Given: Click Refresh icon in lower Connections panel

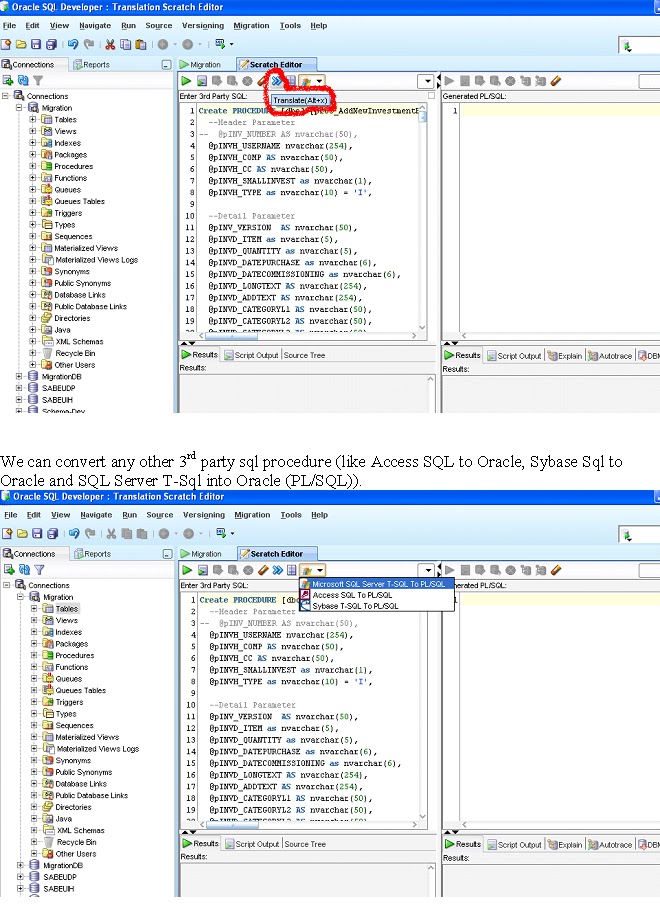Looking at the screenshot, I should (x=24, y=570).
